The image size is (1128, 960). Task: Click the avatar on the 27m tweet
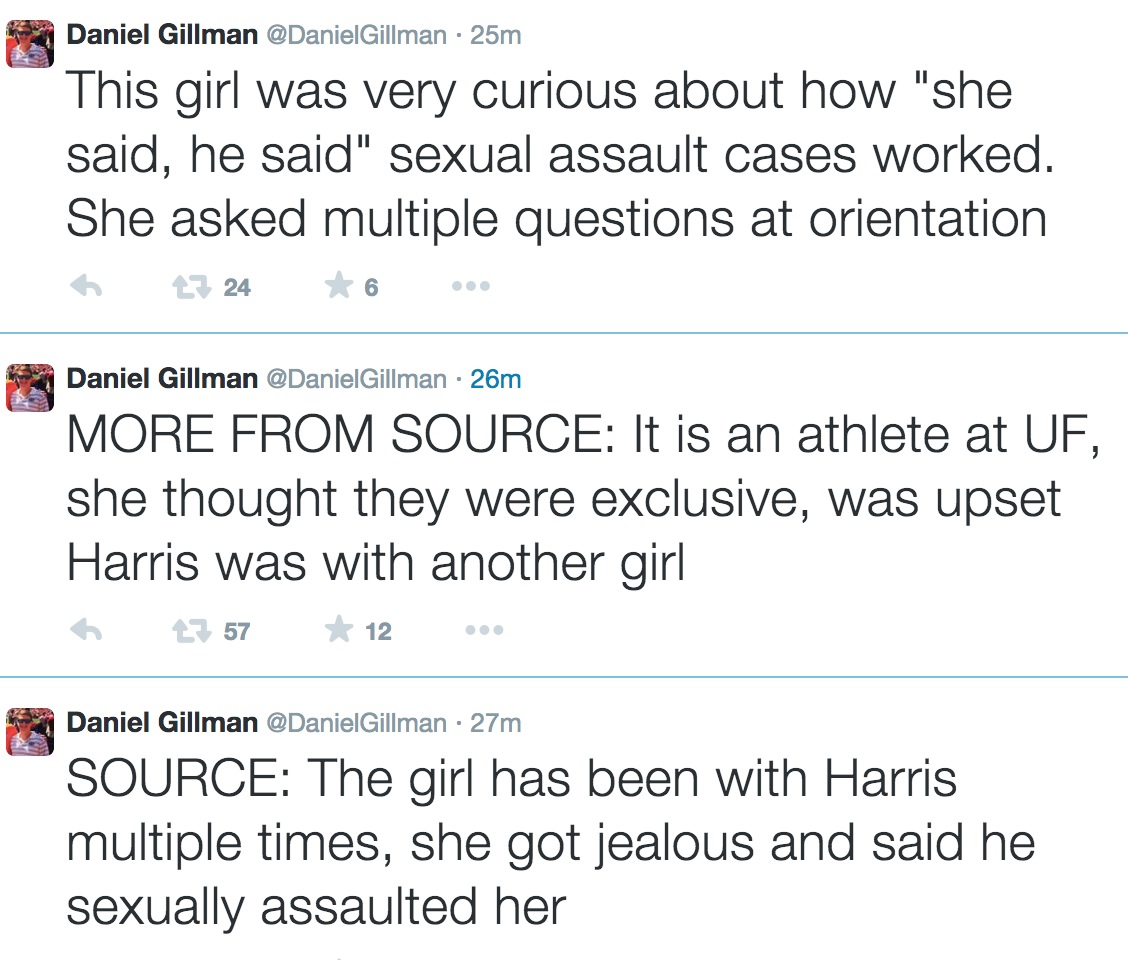point(29,733)
